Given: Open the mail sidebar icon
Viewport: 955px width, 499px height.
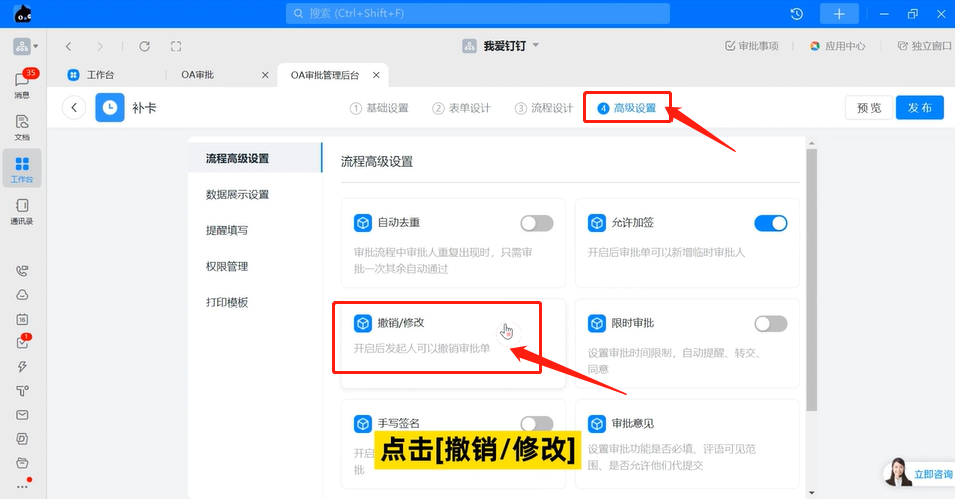Looking at the screenshot, I should point(22,415).
